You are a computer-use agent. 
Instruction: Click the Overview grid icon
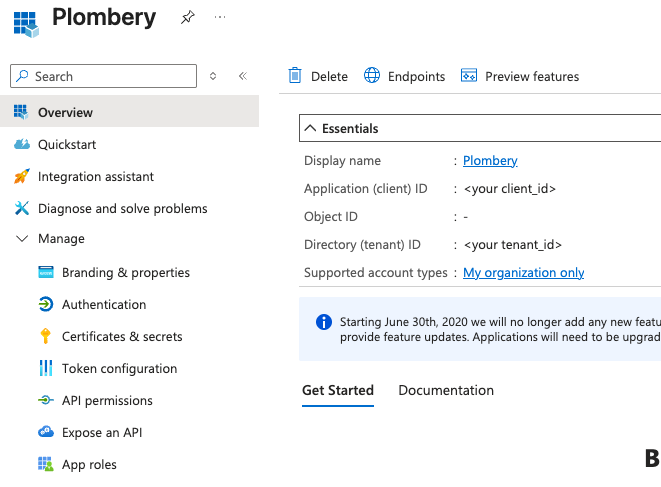pos(21,112)
